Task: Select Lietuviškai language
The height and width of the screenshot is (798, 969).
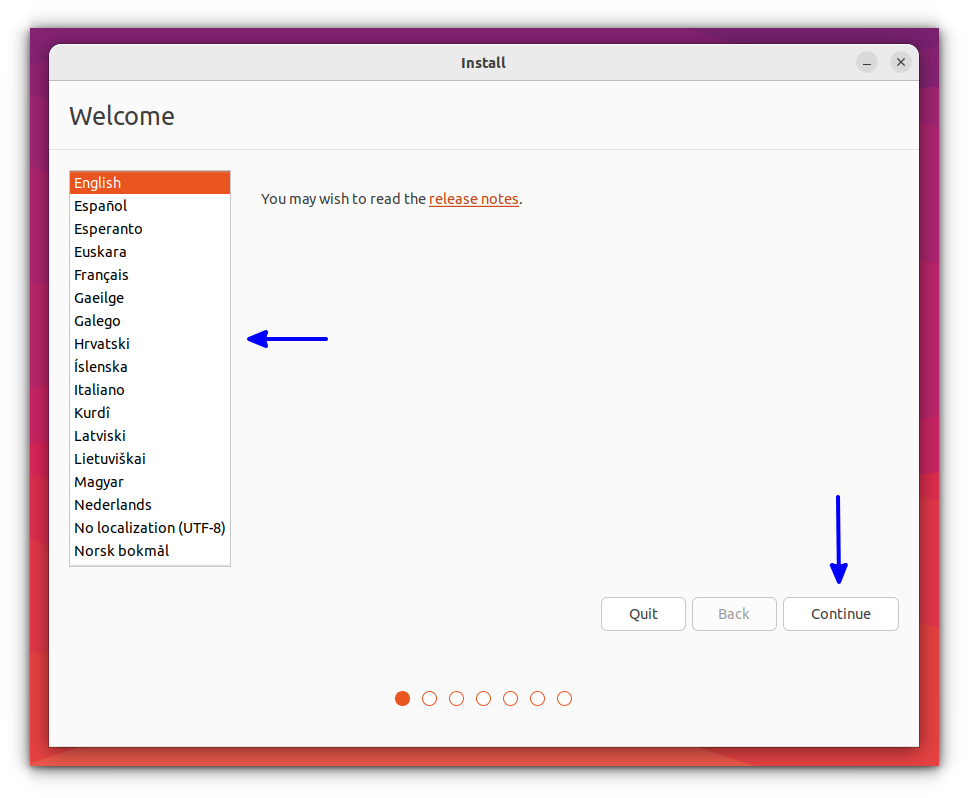Action: [150, 459]
